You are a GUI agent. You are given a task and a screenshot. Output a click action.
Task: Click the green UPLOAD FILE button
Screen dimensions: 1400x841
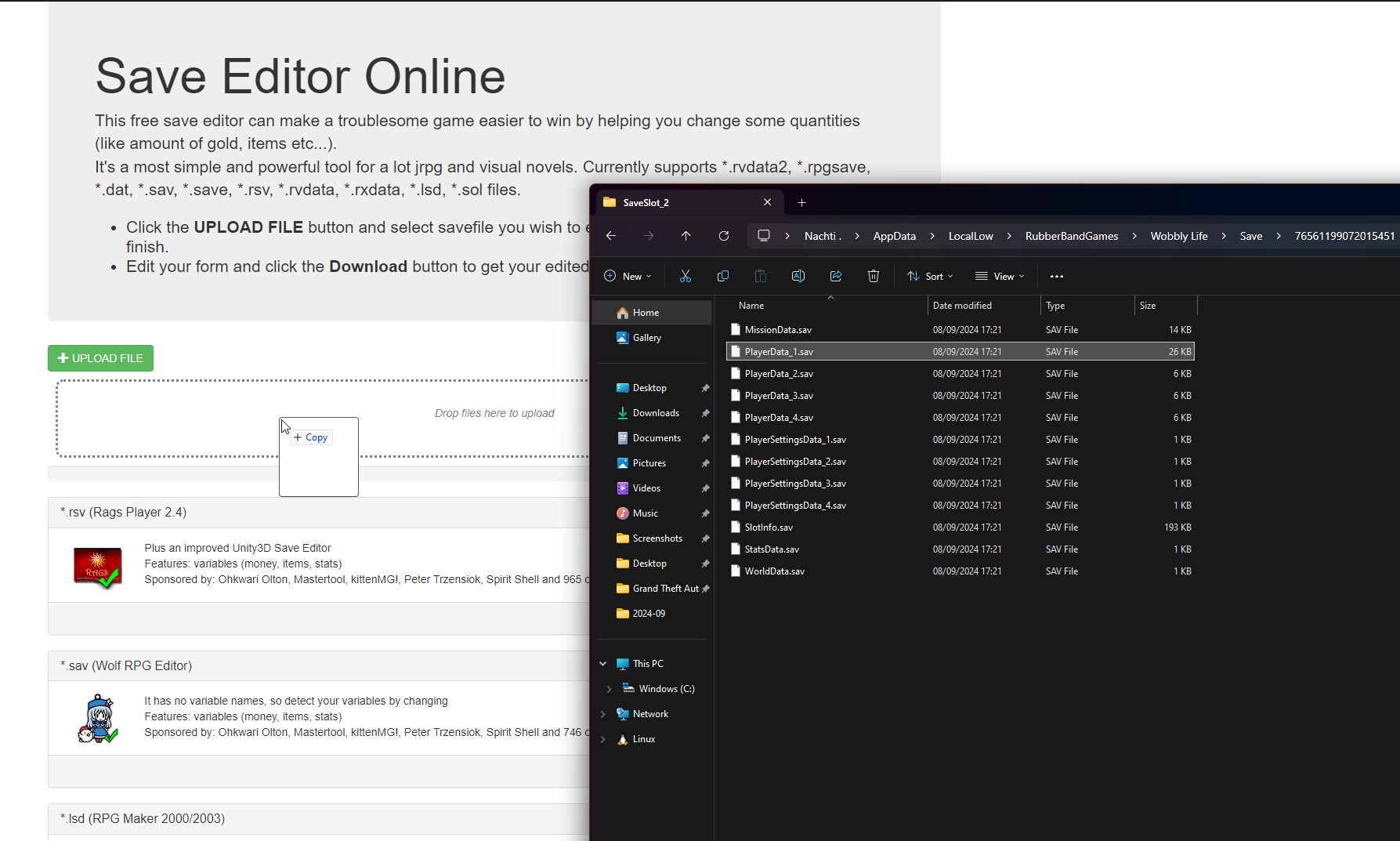[100, 358]
